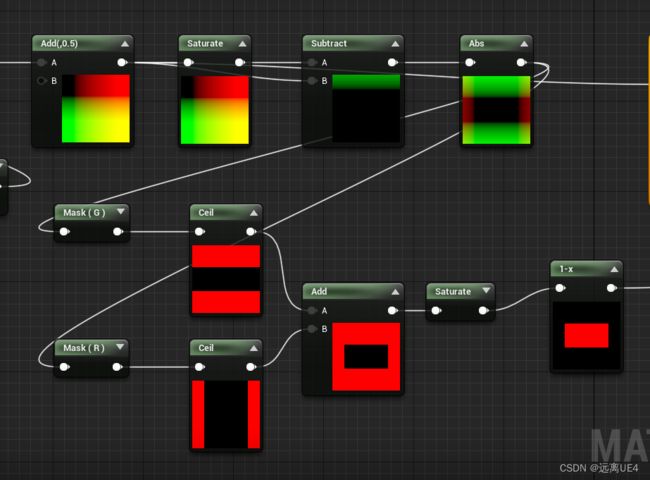Select the lower Saturate node title
The image size is (650, 480).
(453, 291)
